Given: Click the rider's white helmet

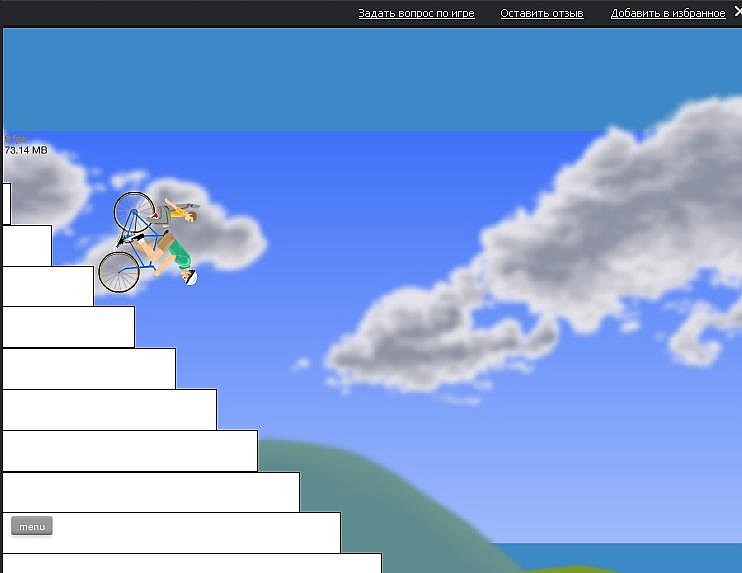Looking at the screenshot, I should [x=191, y=277].
